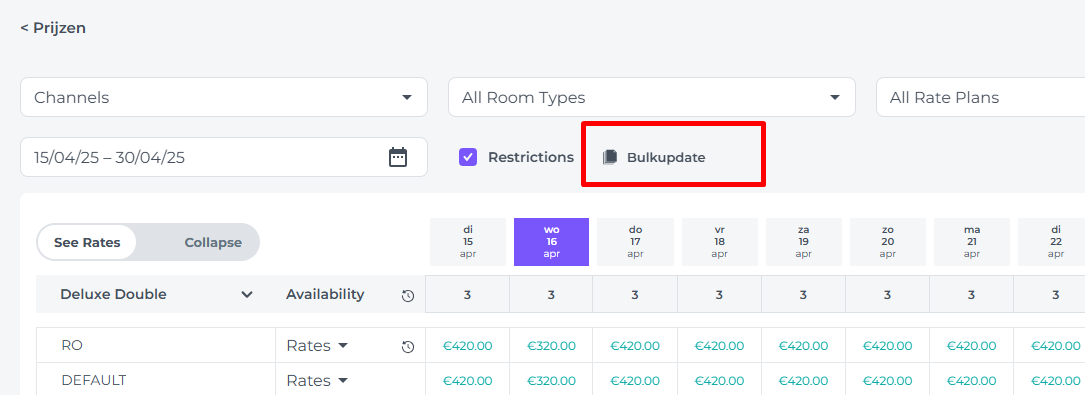Edit RO rate €320.00 on 16 apr
Screen dimensions: 1085x395
(551, 346)
